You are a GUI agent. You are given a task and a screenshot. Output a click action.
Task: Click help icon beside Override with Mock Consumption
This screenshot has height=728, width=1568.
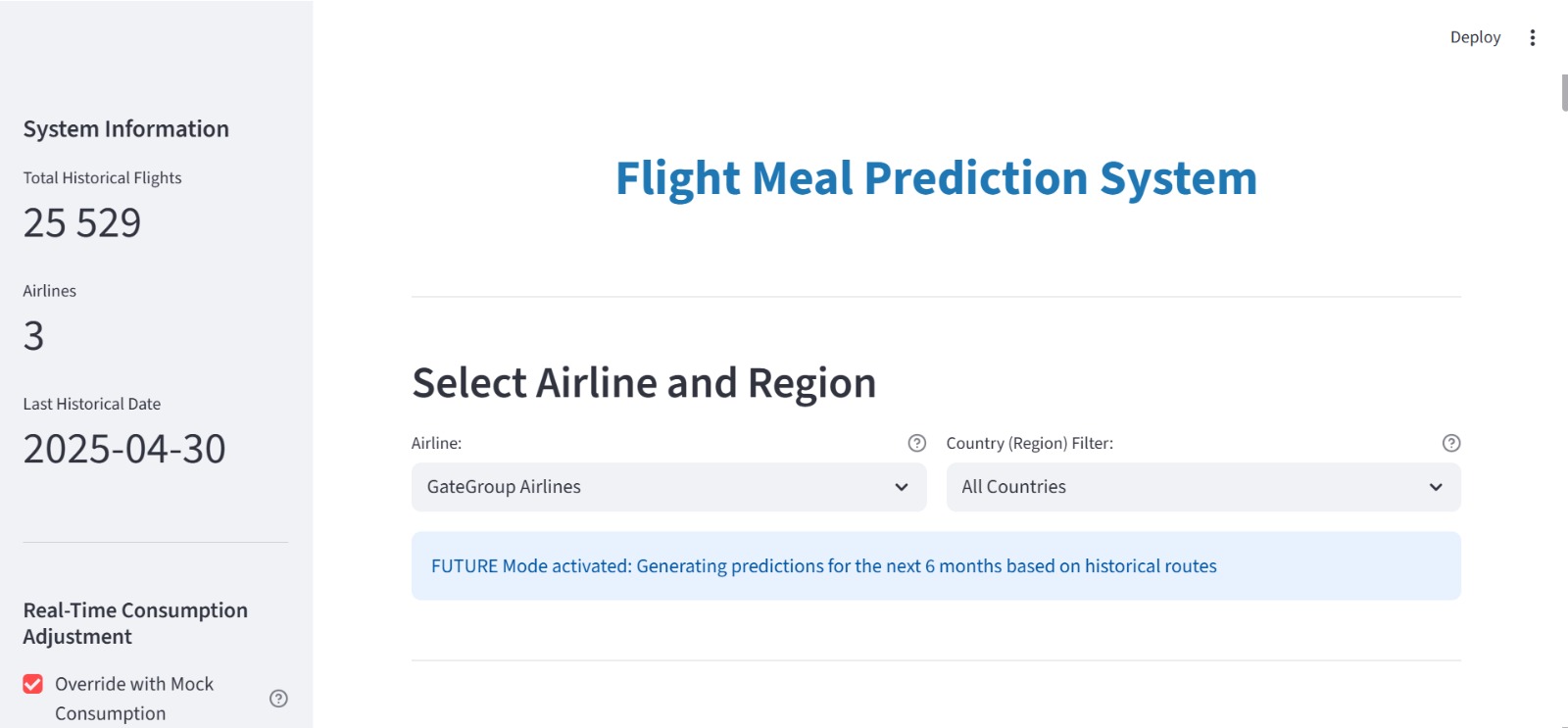[278, 699]
